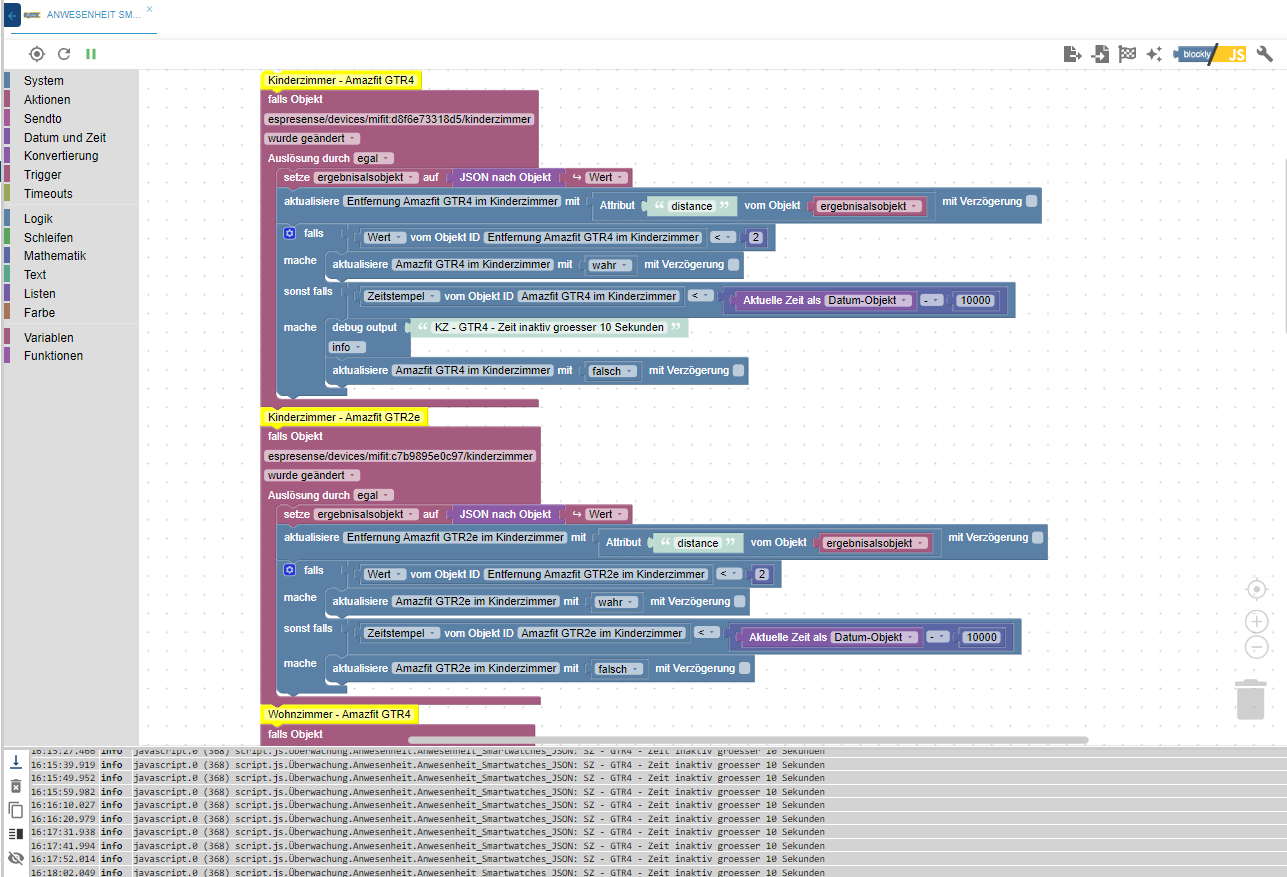1287x877 pixels.
Task: Pause the script with the green pause icon
Action: pyautogui.click(x=91, y=54)
